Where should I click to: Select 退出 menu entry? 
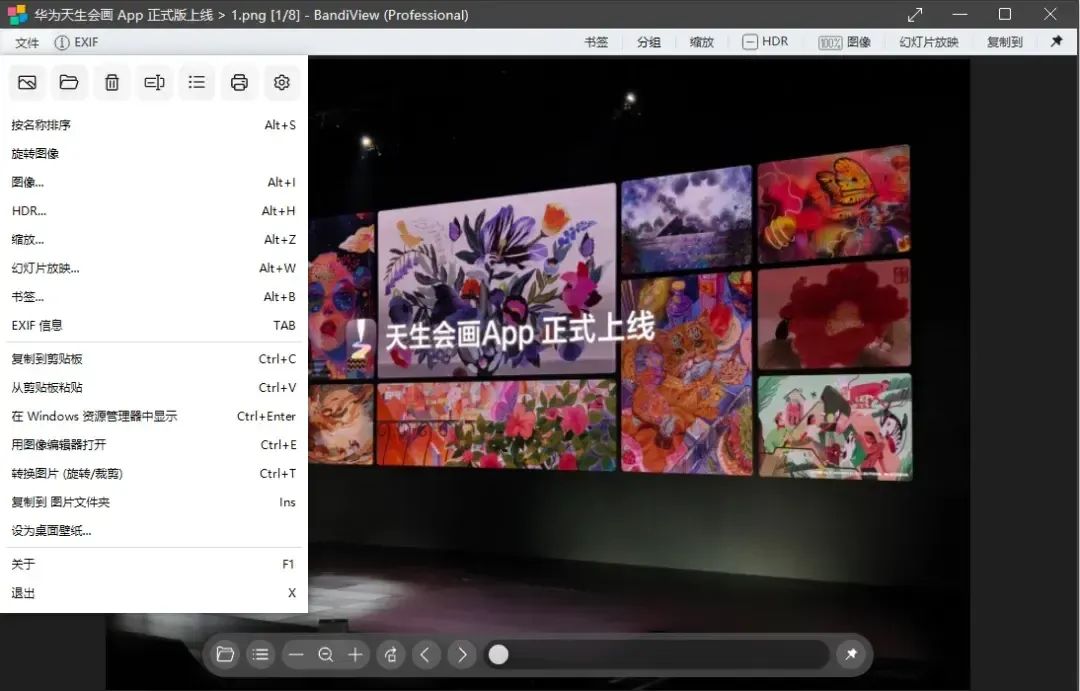(154, 592)
